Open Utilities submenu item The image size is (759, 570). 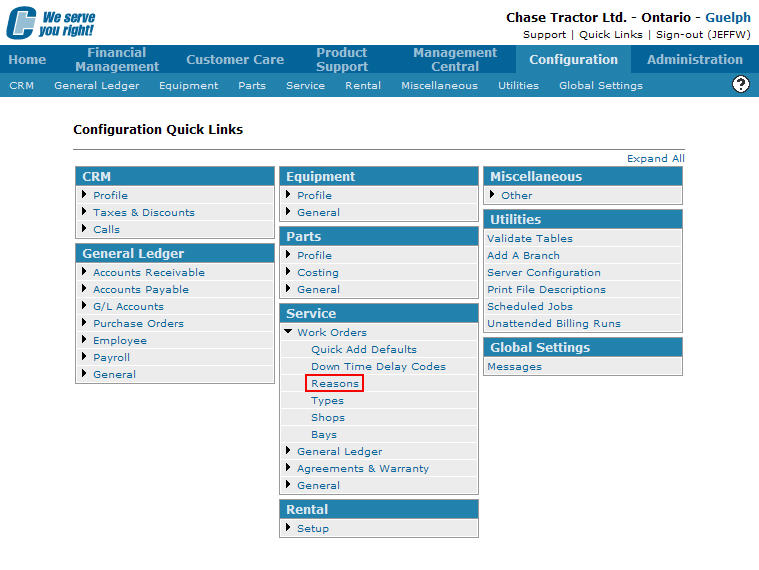[518, 86]
